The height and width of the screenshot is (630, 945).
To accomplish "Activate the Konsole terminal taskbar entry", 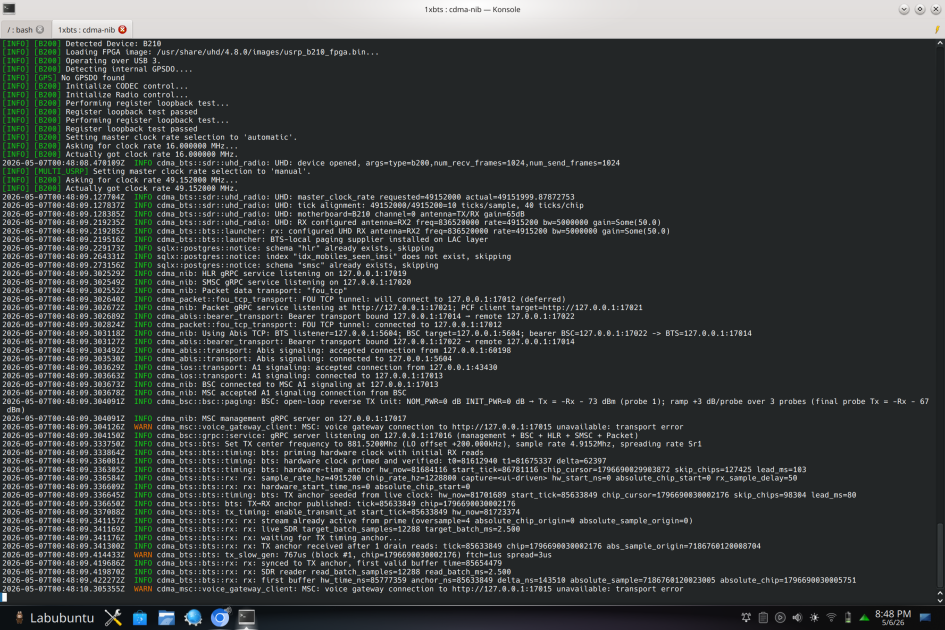I will pos(246,617).
